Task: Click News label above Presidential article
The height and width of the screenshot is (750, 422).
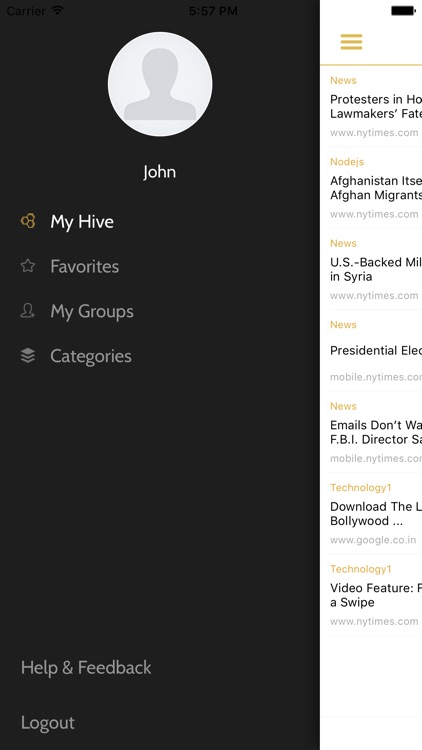Action: pos(343,324)
